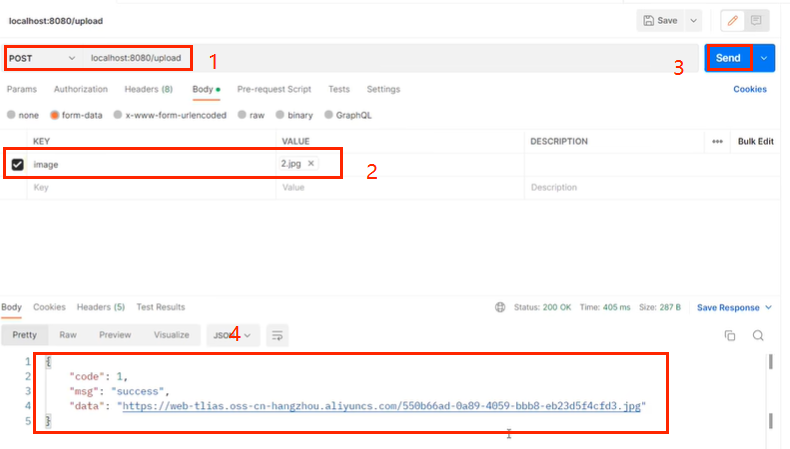Click the globe network icon near Status
Viewport: 790px width, 449px height.
click(500, 307)
